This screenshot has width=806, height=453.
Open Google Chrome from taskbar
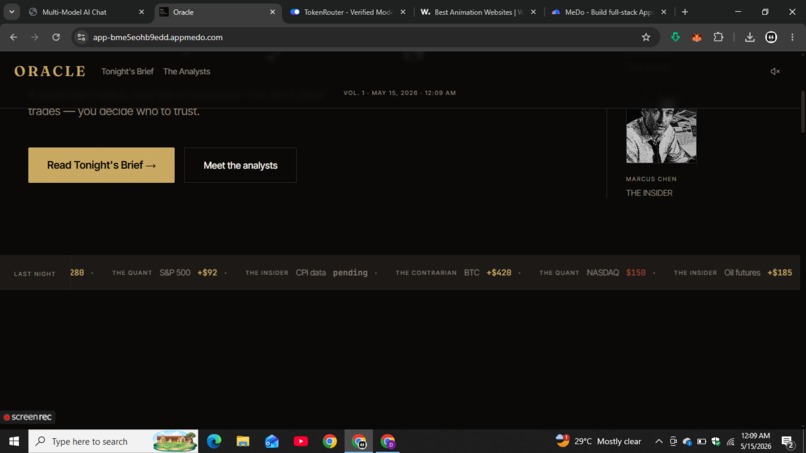click(329, 441)
